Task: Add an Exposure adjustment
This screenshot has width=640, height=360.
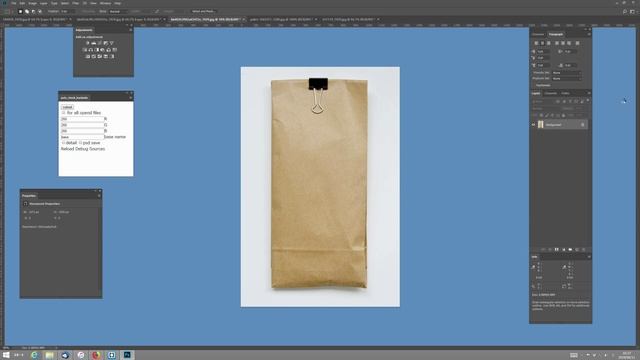Action: pos(106,43)
